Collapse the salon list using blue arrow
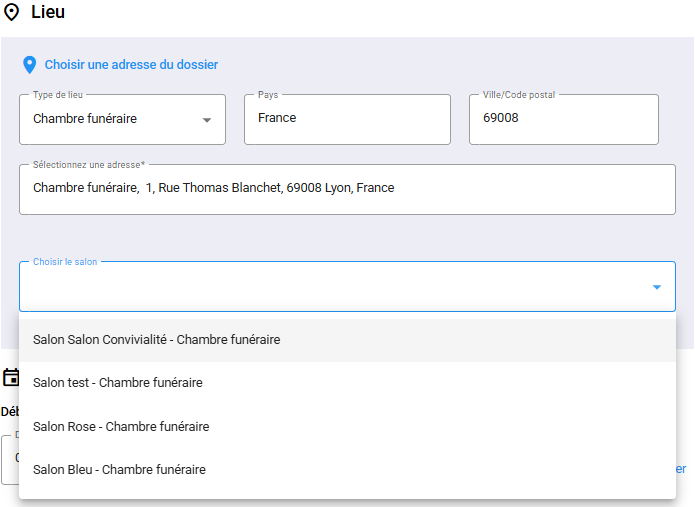 pyautogui.click(x=656, y=287)
